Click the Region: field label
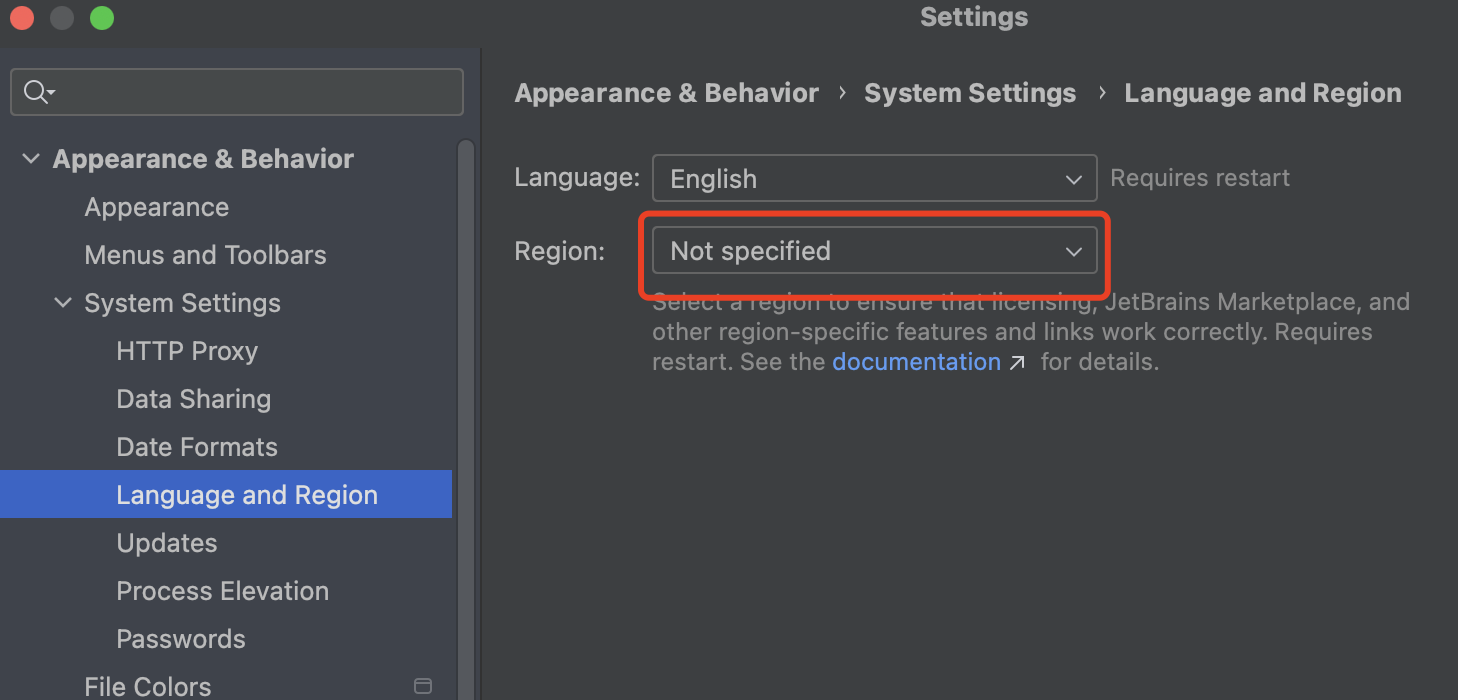 (560, 251)
